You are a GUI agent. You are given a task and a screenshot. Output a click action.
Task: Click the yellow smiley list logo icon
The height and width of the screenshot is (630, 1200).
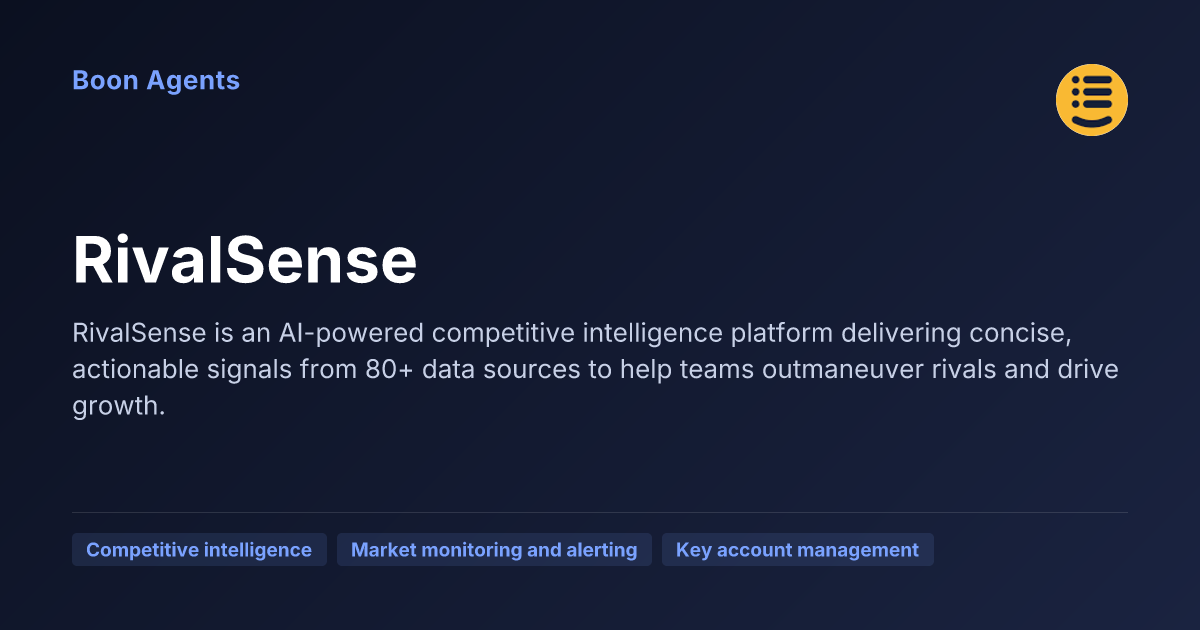[x=1092, y=100]
